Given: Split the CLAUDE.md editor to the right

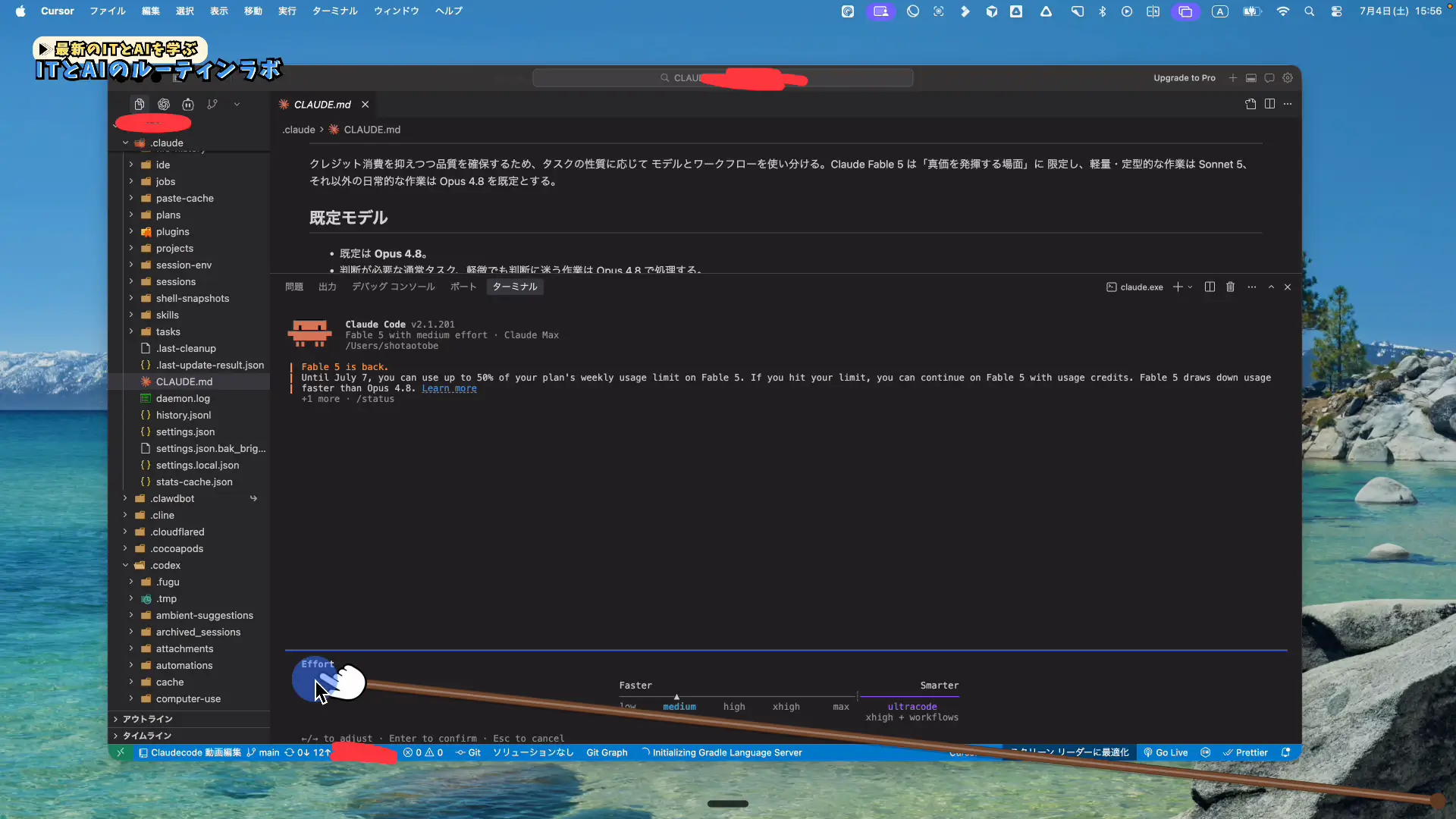Looking at the screenshot, I should (x=1269, y=104).
